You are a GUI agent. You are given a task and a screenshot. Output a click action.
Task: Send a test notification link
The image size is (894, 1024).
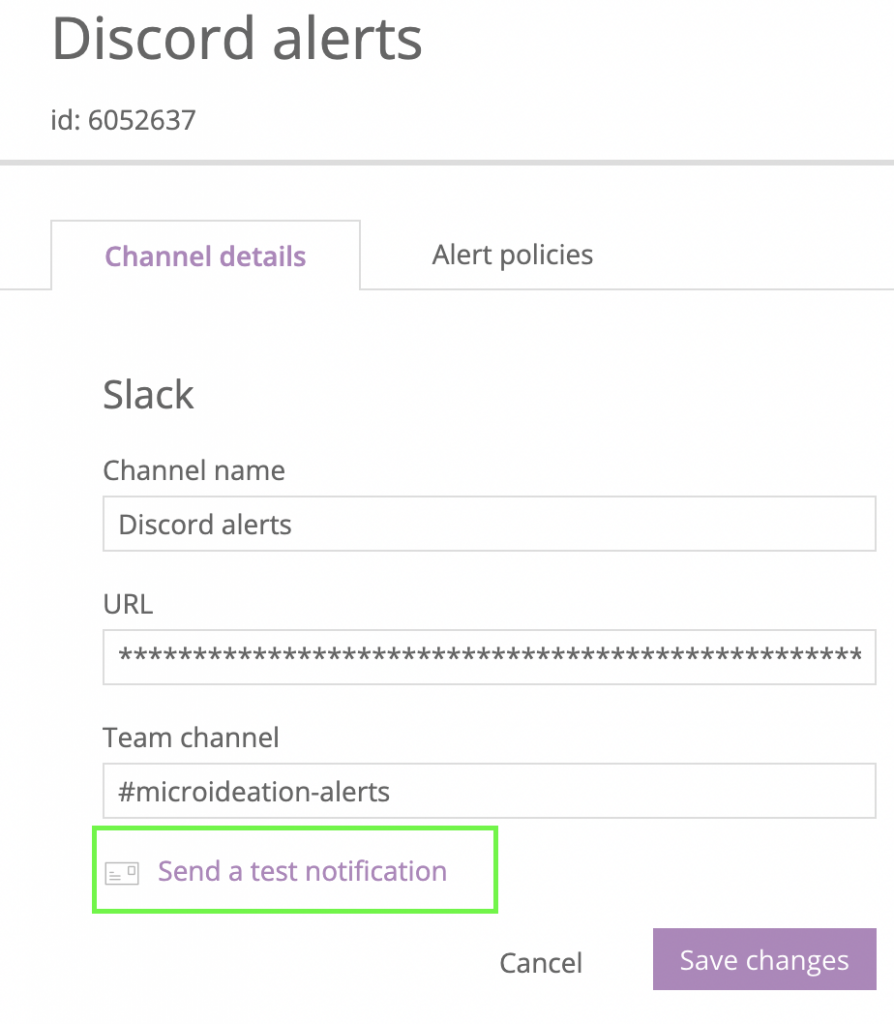click(302, 871)
